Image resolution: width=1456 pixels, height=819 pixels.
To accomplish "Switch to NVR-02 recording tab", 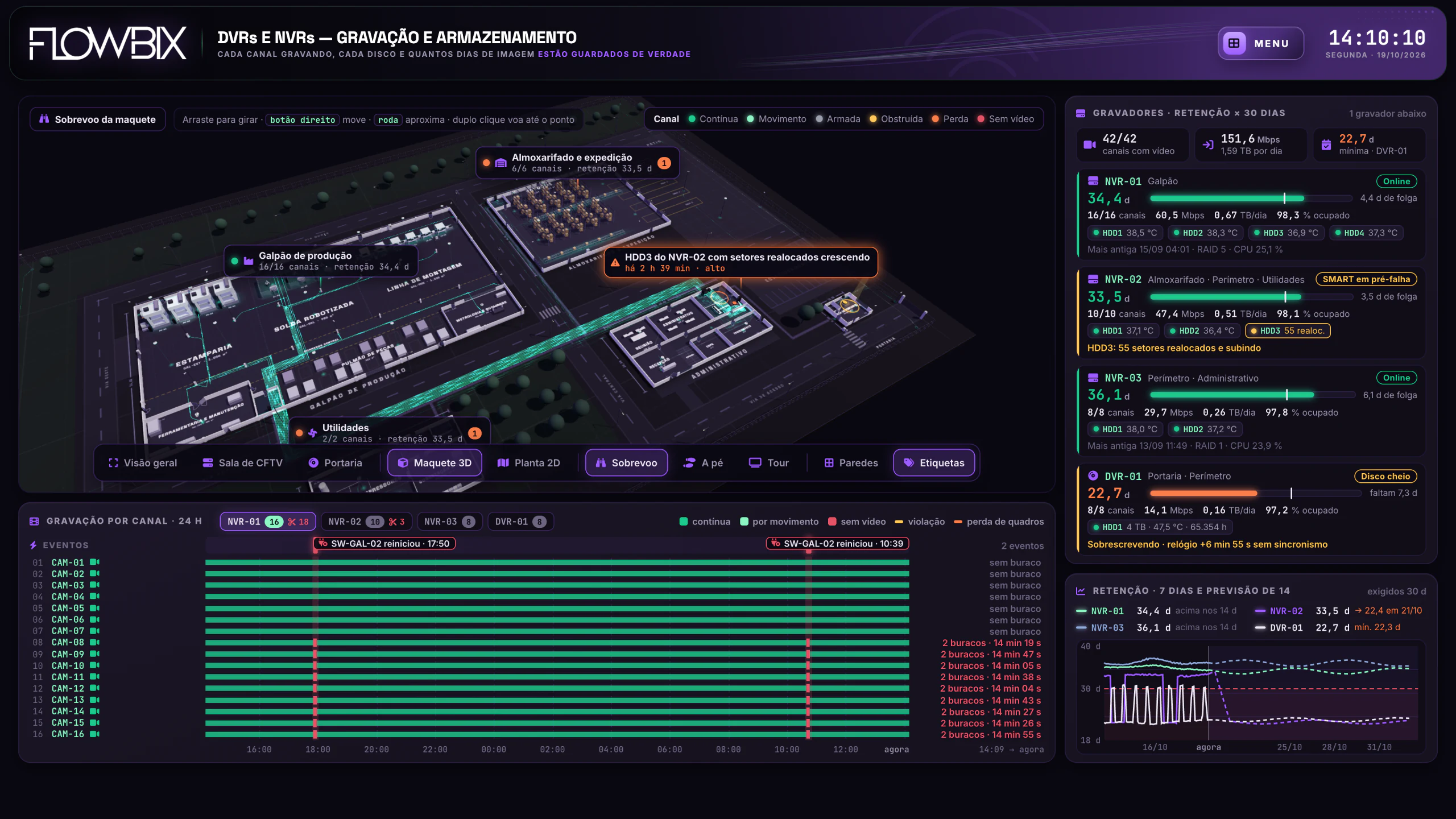I will tap(366, 522).
